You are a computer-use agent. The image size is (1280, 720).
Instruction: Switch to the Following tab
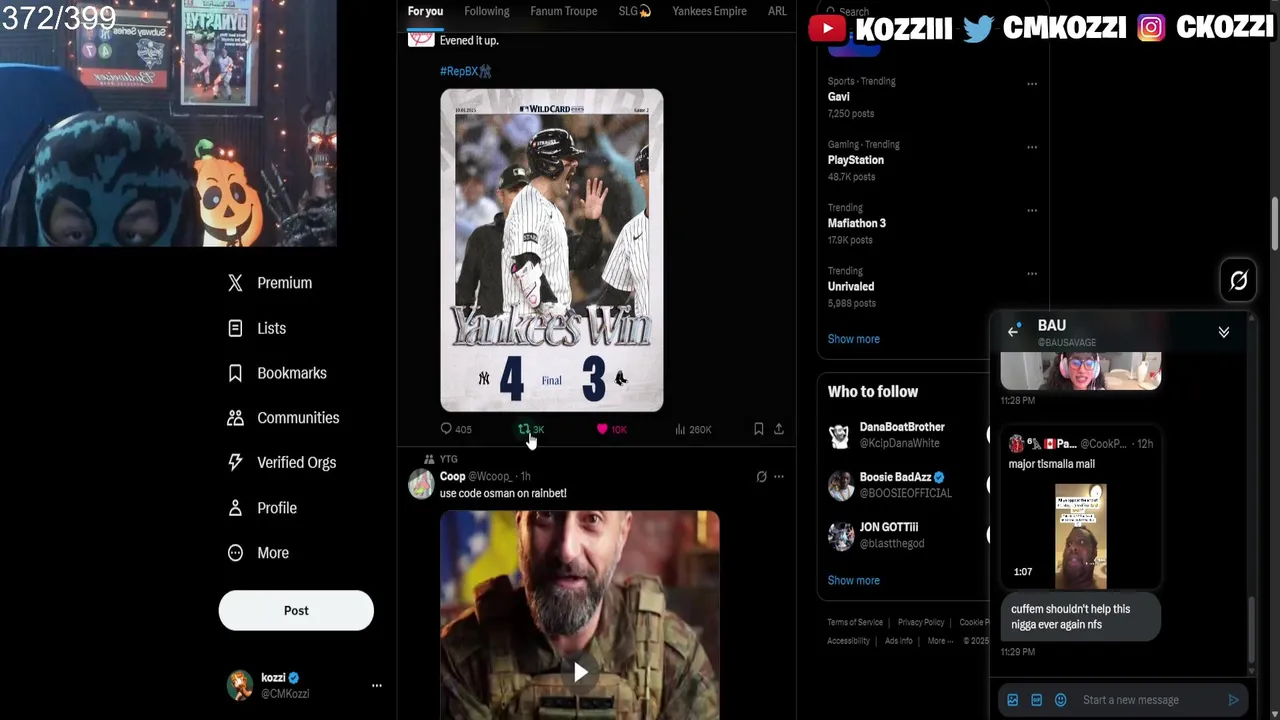[x=487, y=11]
